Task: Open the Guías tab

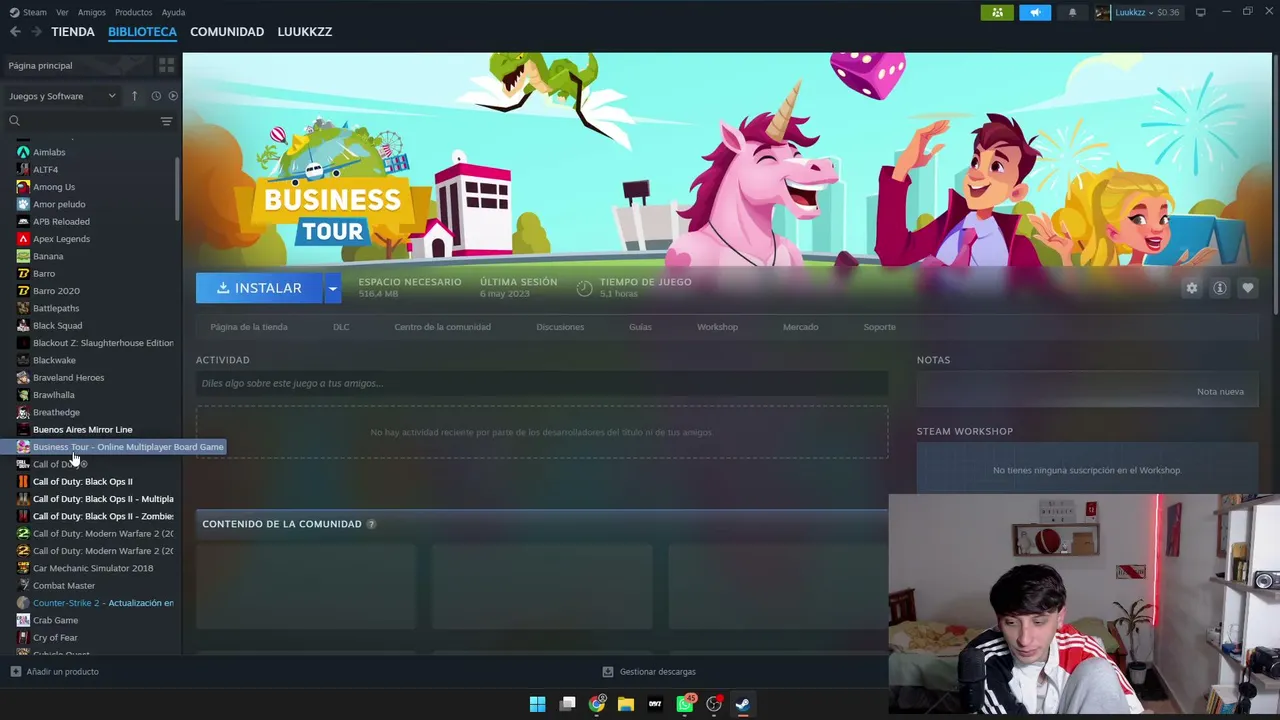Action: (x=640, y=327)
